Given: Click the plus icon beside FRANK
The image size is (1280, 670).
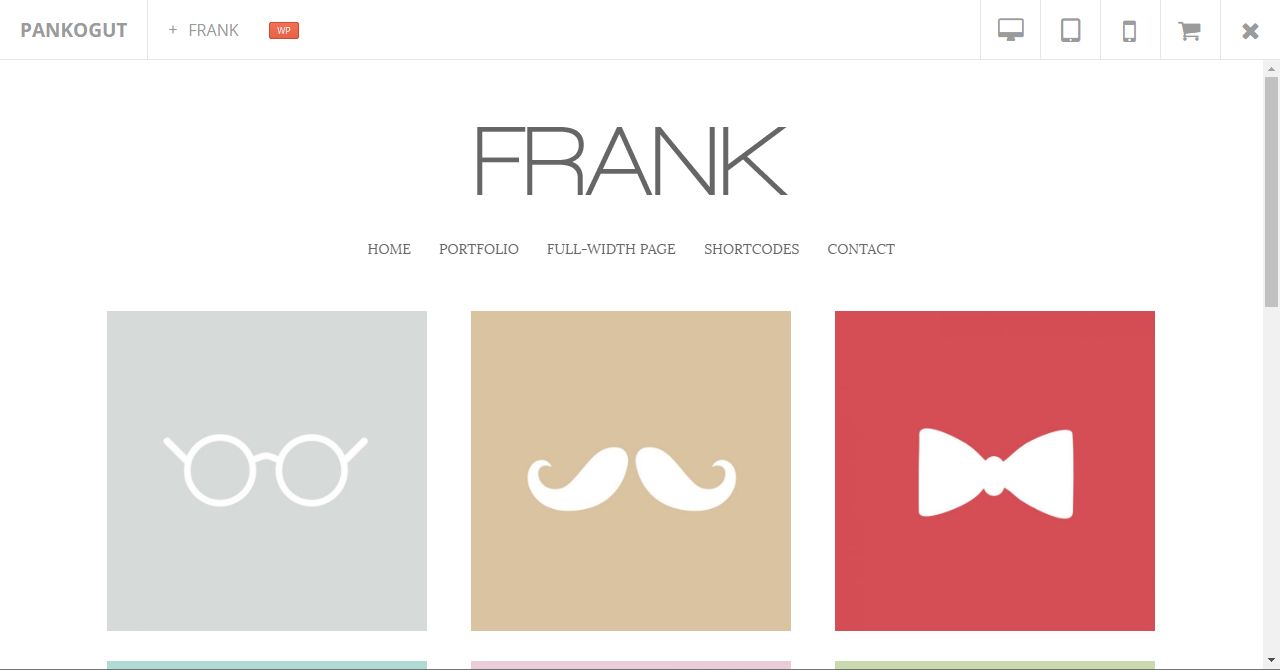Looking at the screenshot, I should [x=173, y=30].
